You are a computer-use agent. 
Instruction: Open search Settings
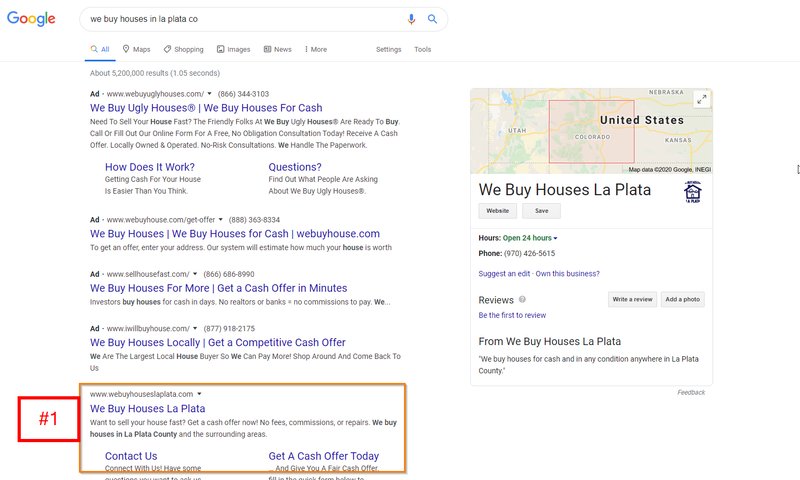pos(389,49)
